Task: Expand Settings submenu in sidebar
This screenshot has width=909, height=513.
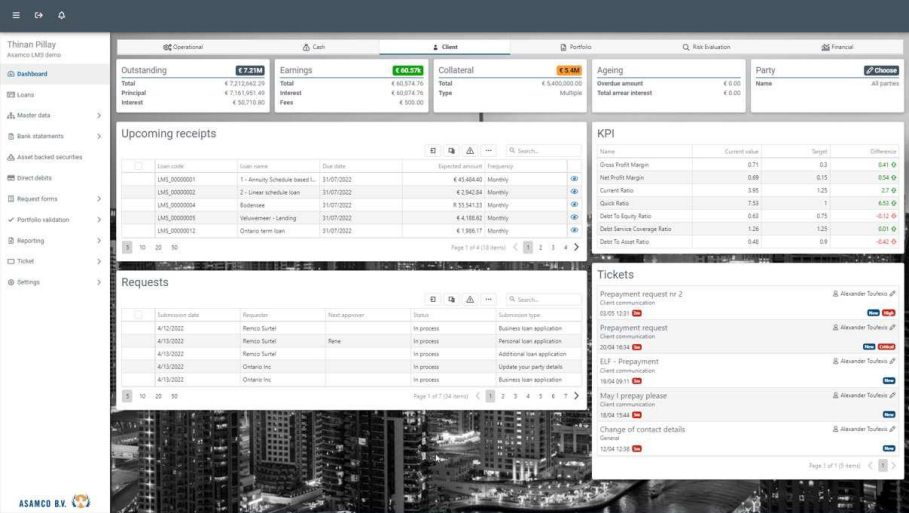Action: click(54, 282)
